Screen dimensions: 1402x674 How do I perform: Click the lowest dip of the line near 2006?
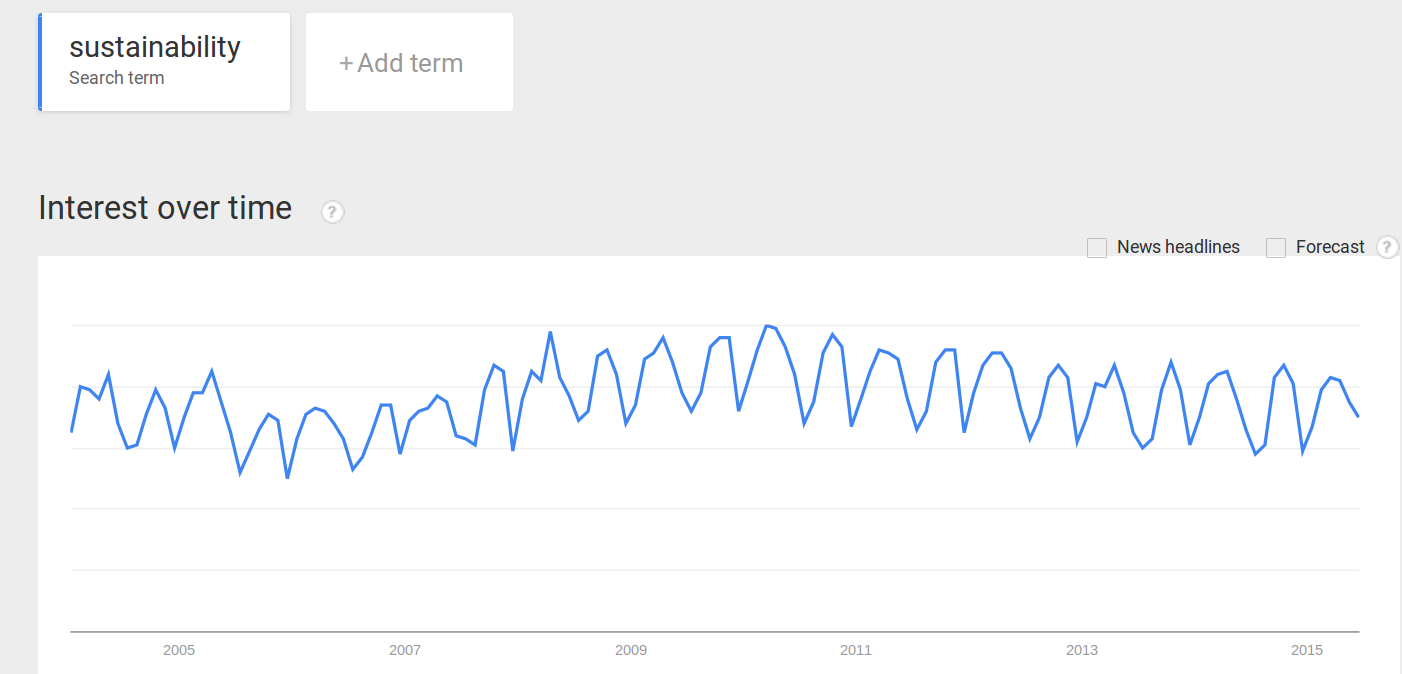pyautogui.click(x=287, y=477)
